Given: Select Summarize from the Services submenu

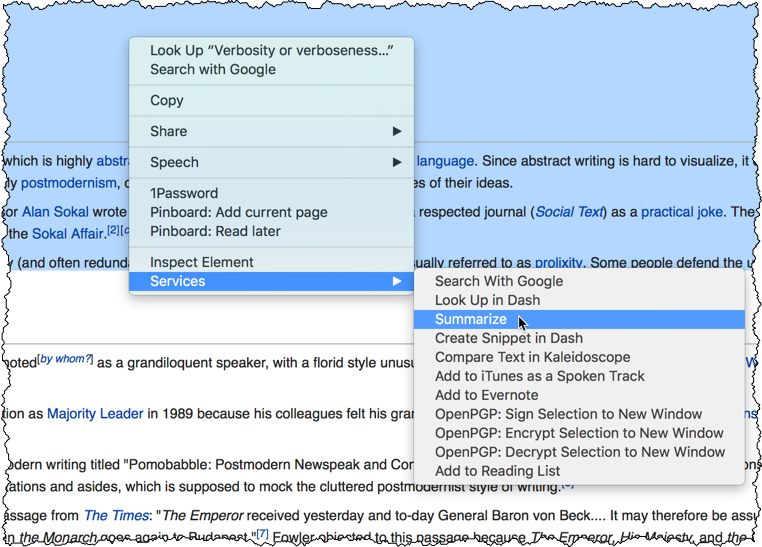Looking at the screenshot, I should pyautogui.click(x=470, y=319).
